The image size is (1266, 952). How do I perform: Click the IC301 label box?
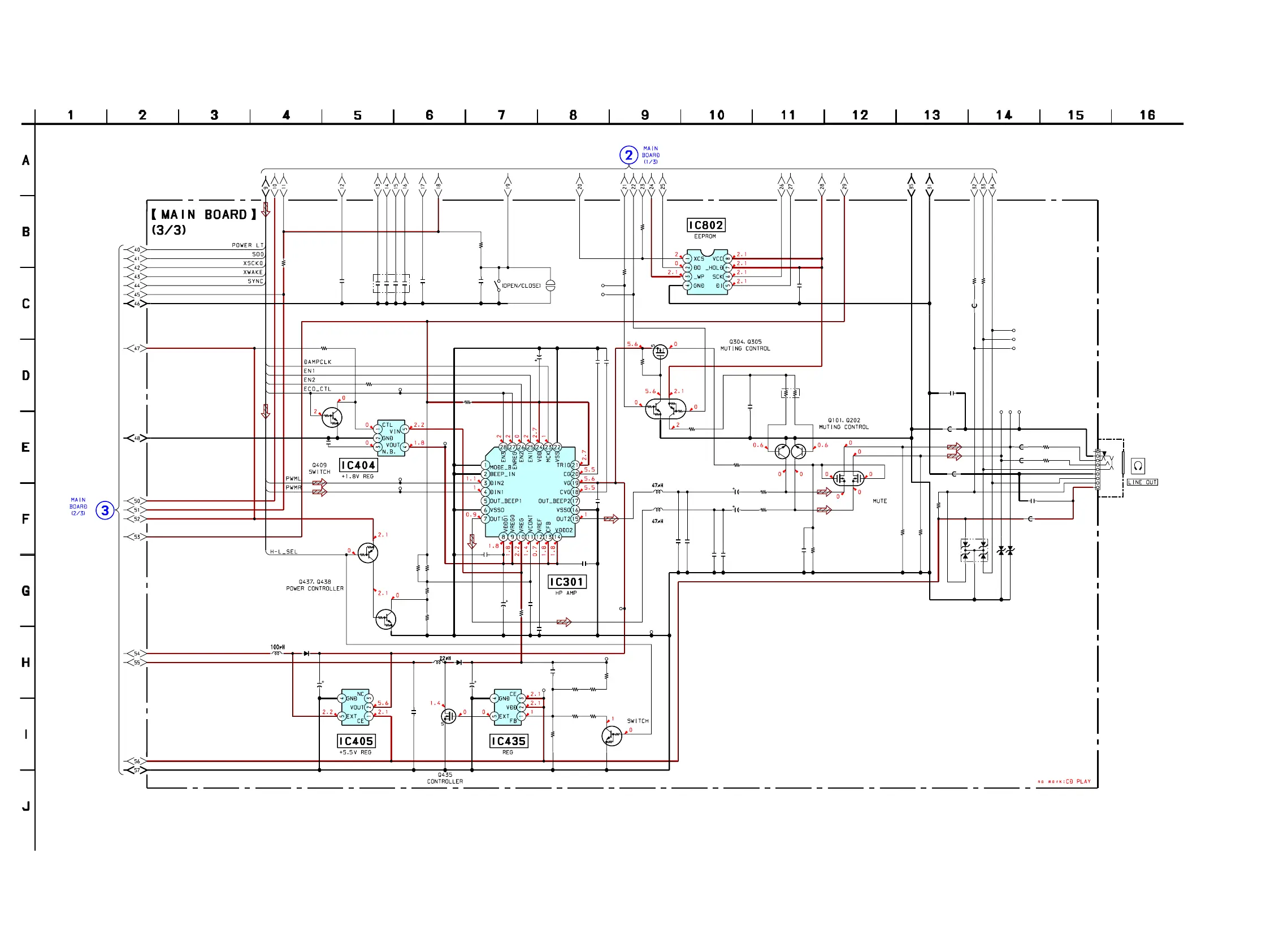click(x=567, y=582)
